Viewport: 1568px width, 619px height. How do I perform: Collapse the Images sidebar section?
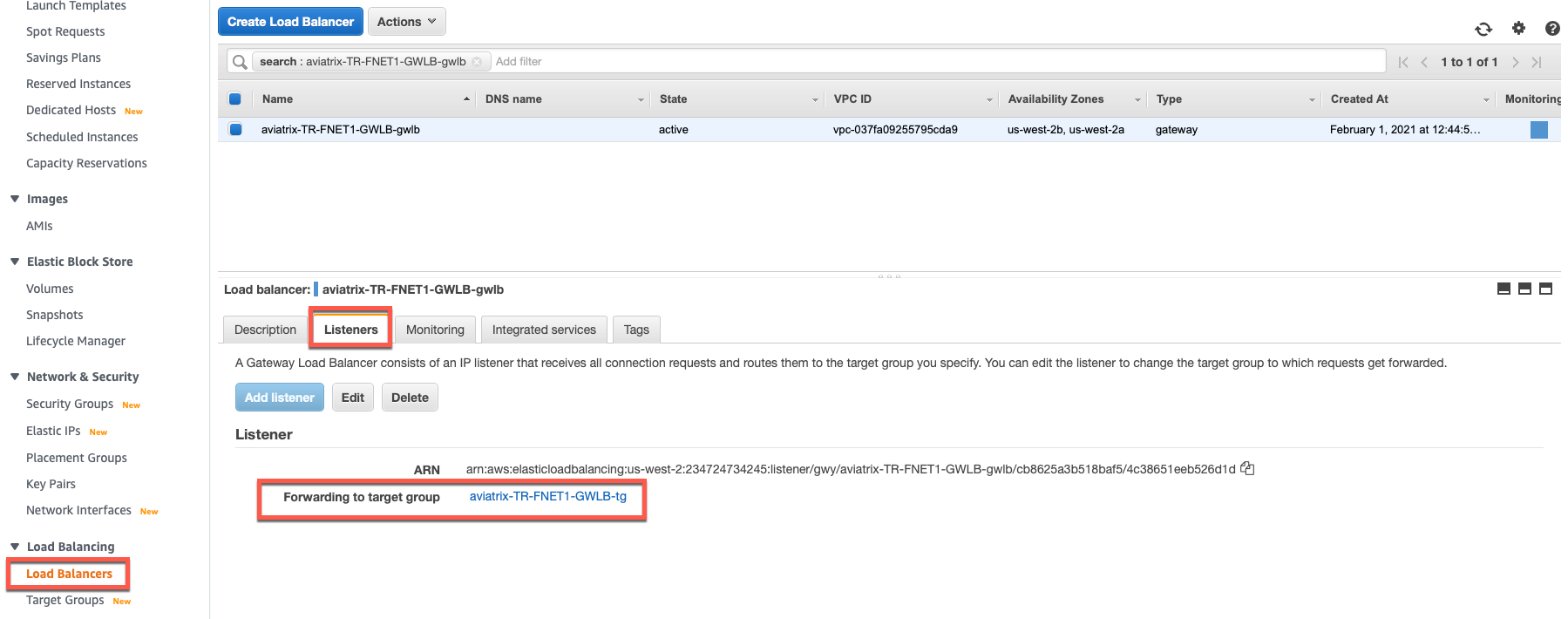pos(15,199)
